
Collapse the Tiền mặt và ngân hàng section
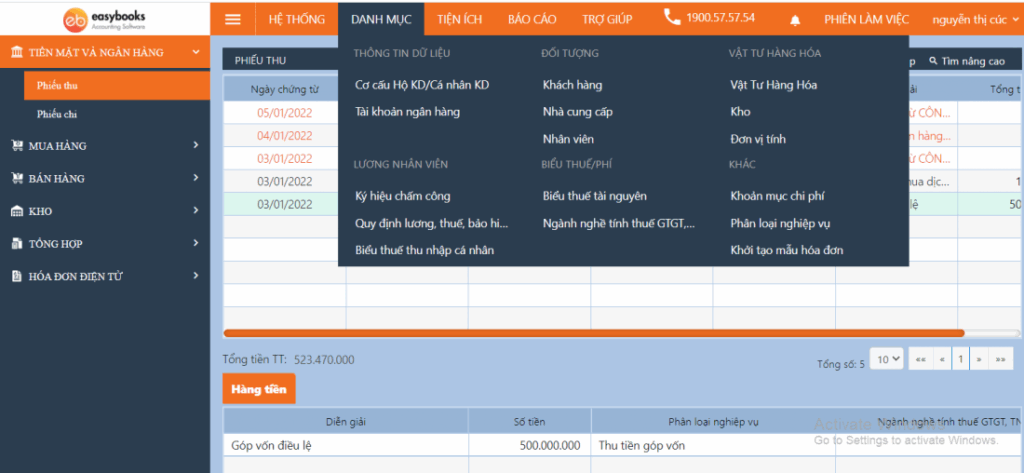point(196,52)
